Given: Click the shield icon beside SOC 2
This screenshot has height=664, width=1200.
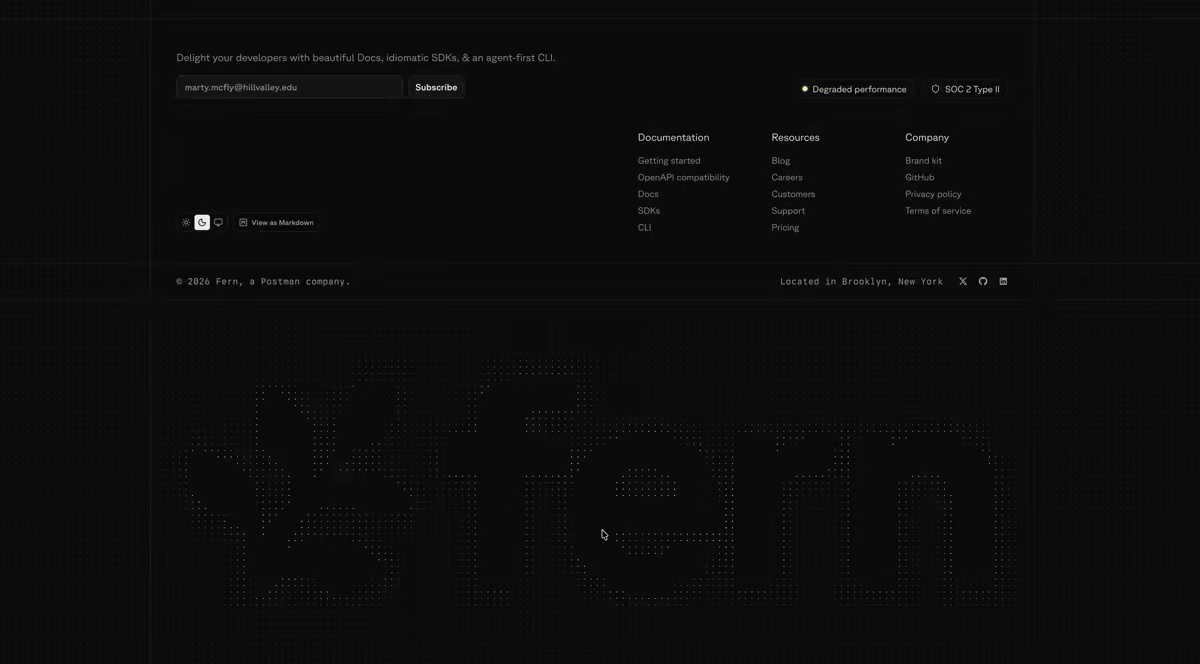Looking at the screenshot, I should point(936,89).
